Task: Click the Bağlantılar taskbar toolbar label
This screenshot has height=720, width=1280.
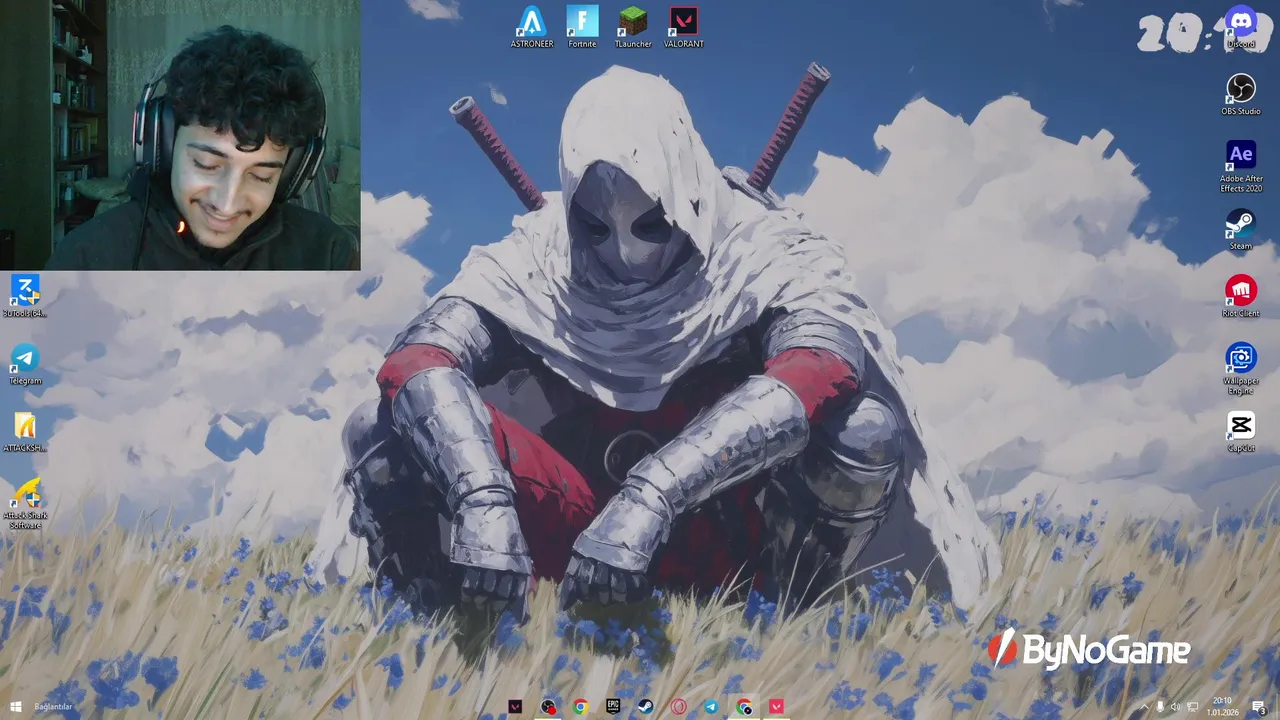Action: pos(54,707)
